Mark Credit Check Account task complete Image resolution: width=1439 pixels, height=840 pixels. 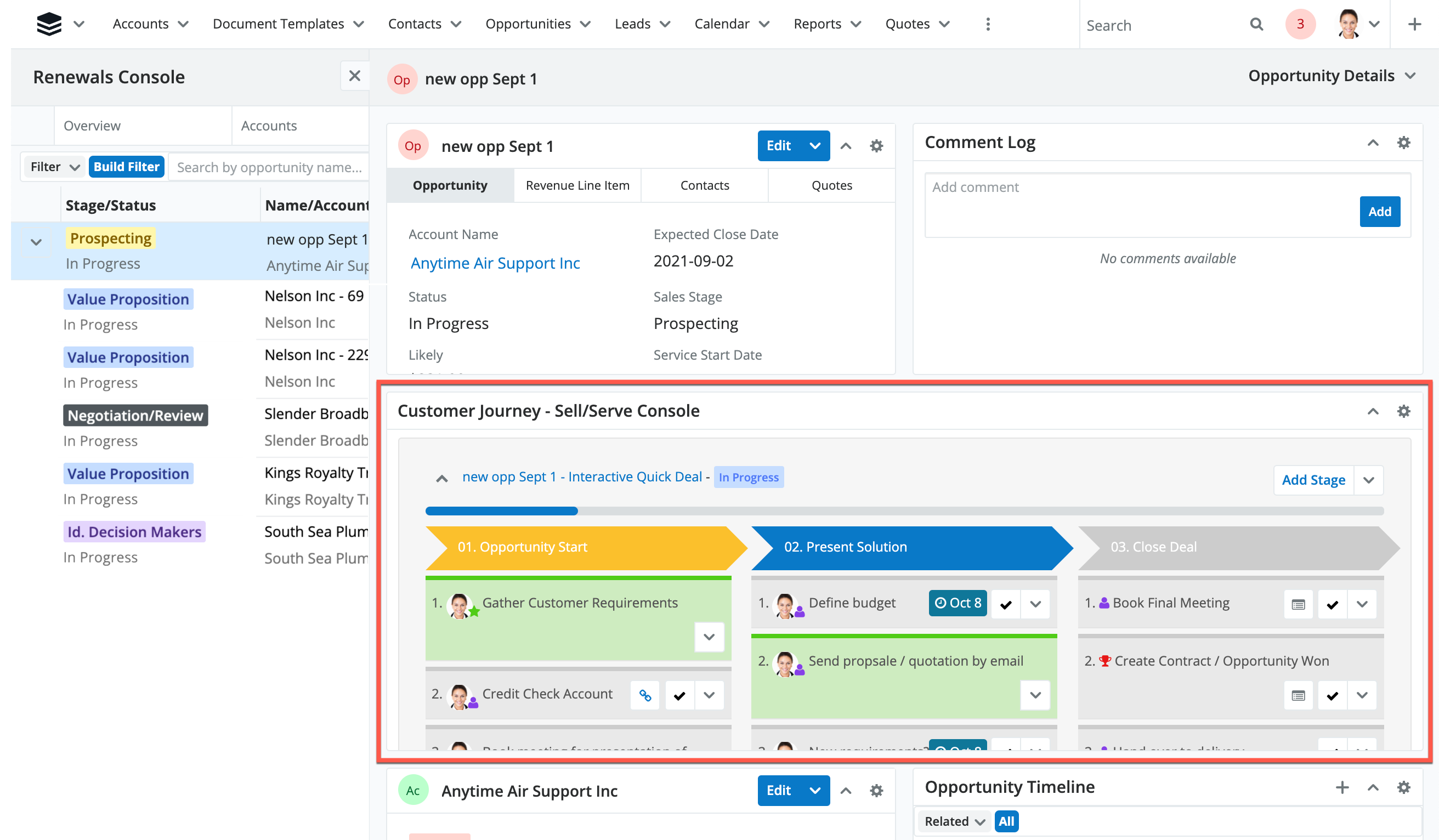tap(679, 695)
